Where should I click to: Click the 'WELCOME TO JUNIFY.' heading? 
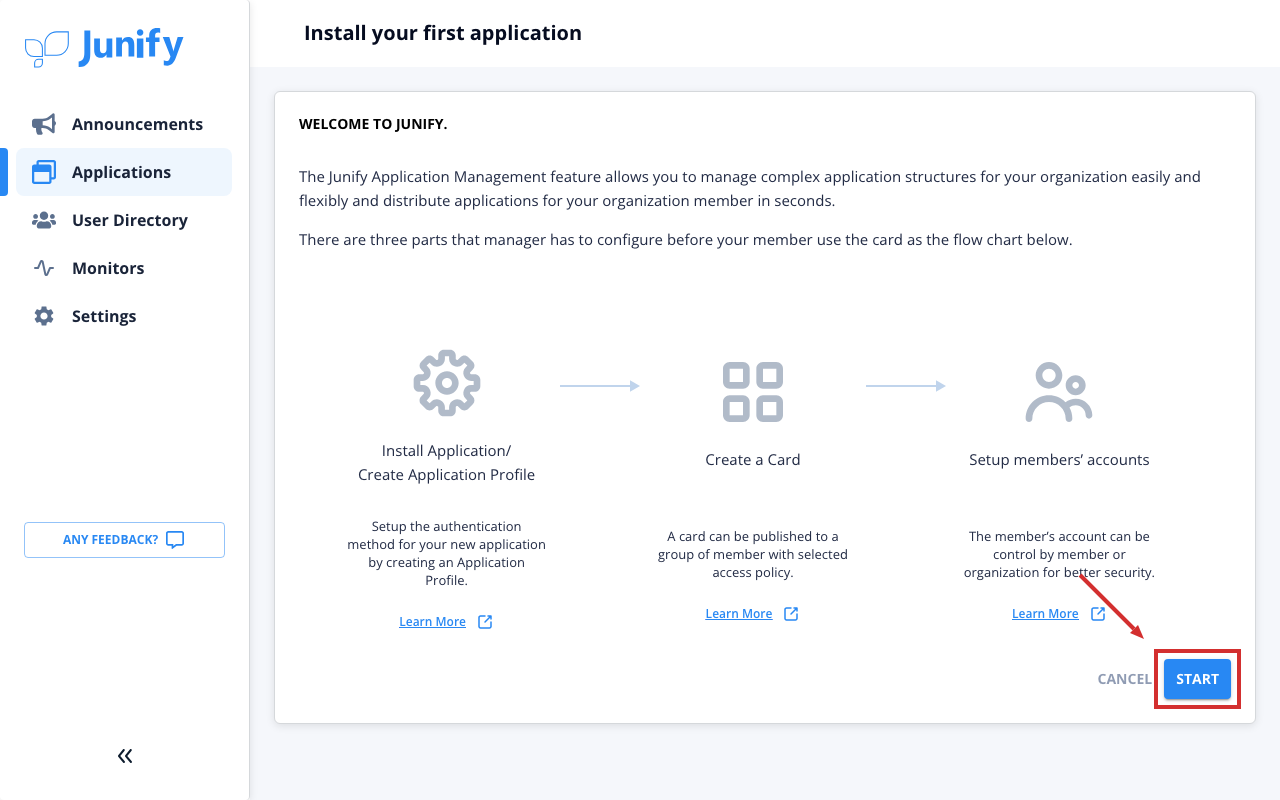point(373,125)
